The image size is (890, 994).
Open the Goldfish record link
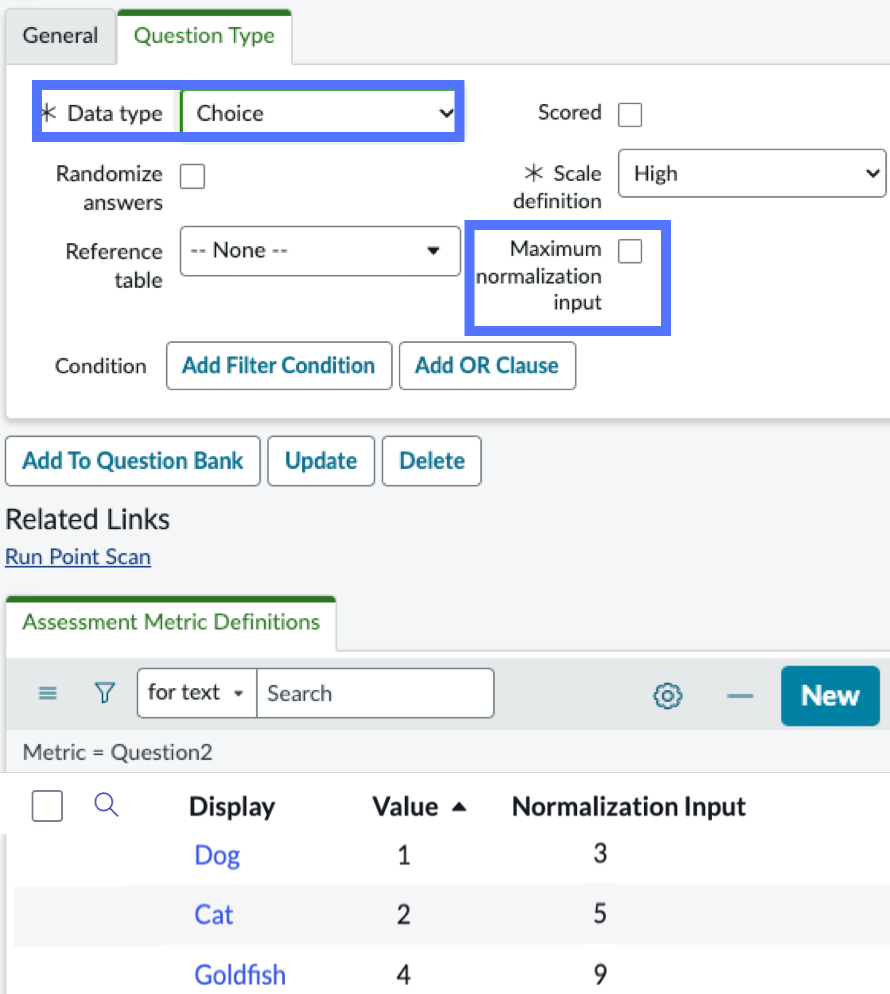(240, 975)
